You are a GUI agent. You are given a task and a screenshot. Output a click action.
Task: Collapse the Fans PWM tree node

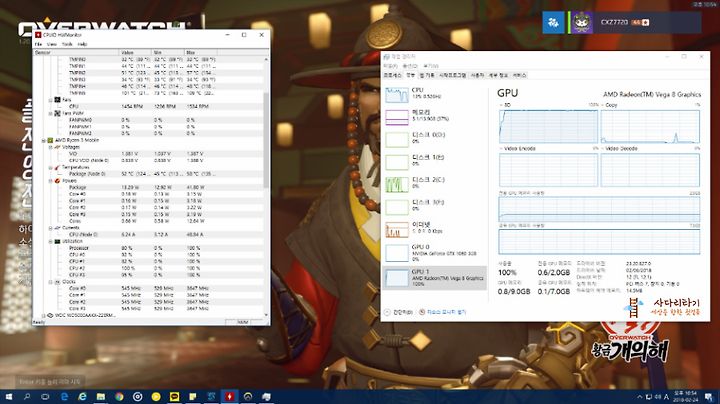pyautogui.click(x=51, y=113)
